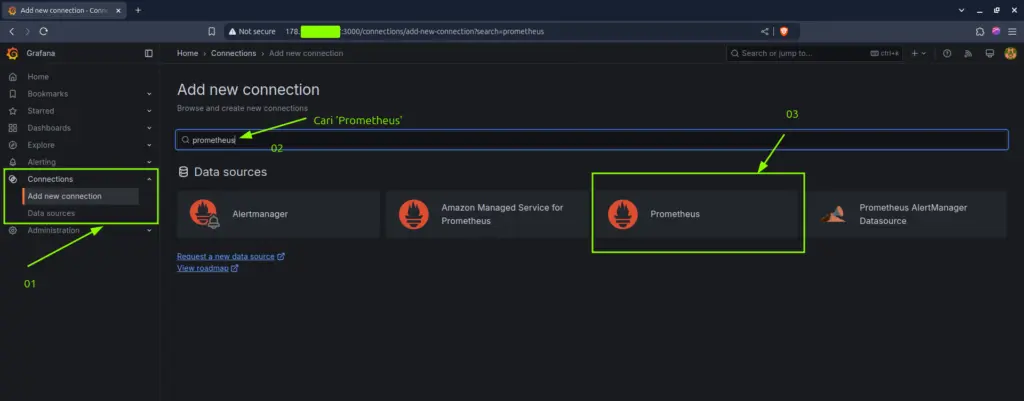Select the Alertmanager data source card
Image resolution: width=1024 pixels, height=401 pixels.
[x=278, y=214]
